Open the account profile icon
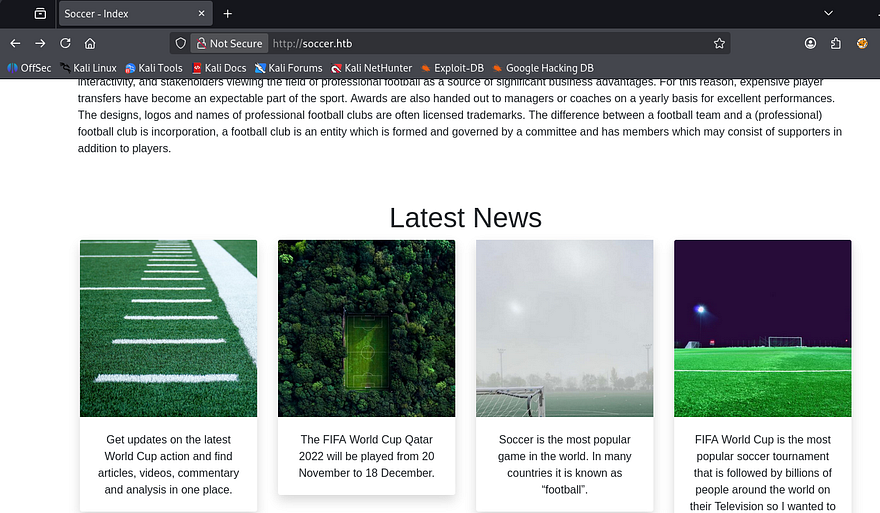The width and height of the screenshot is (880, 513). click(x=810, y=44)
